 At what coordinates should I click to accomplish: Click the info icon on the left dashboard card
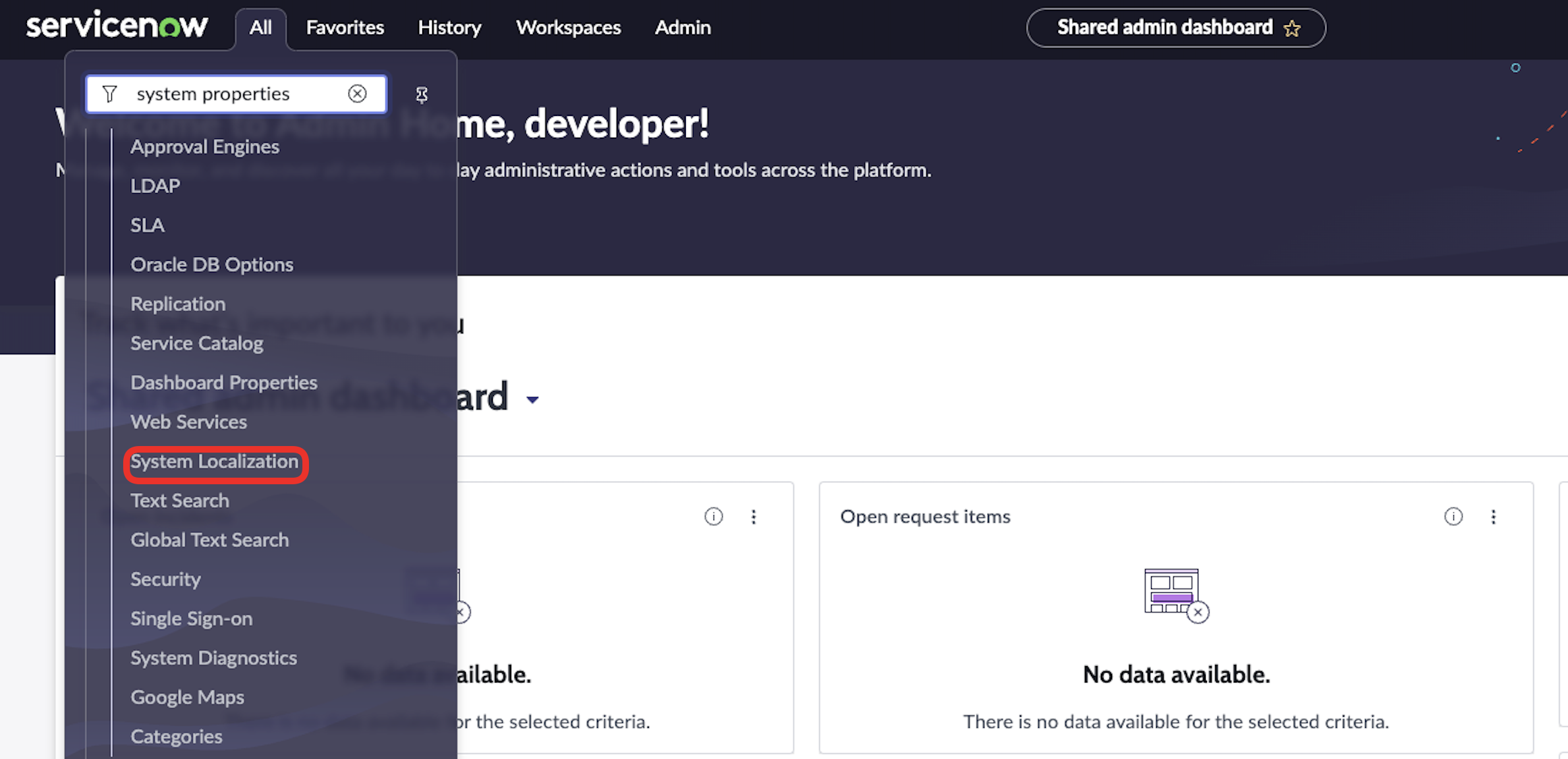pos(714,517)
